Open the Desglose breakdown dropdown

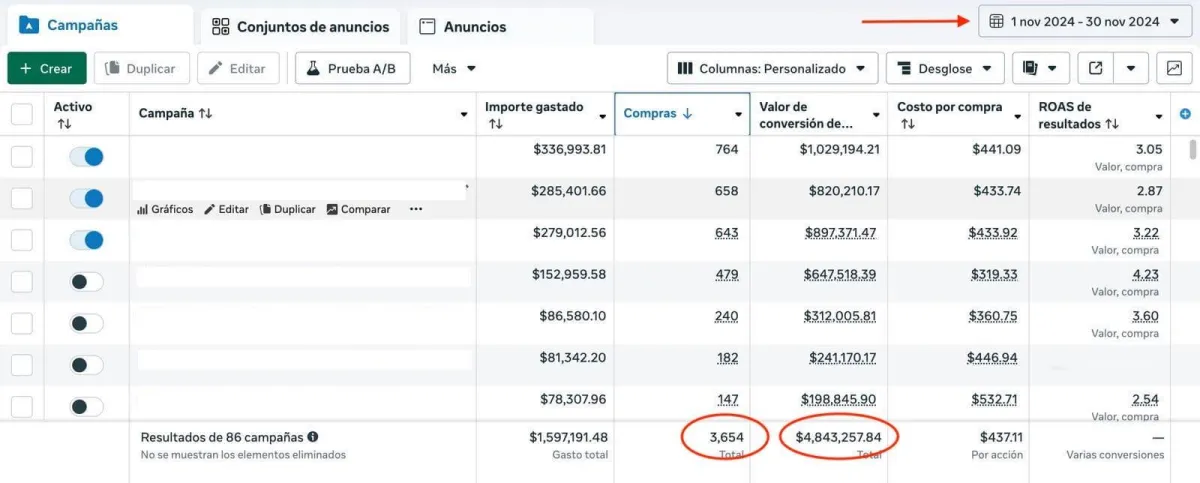pos(945,68)
